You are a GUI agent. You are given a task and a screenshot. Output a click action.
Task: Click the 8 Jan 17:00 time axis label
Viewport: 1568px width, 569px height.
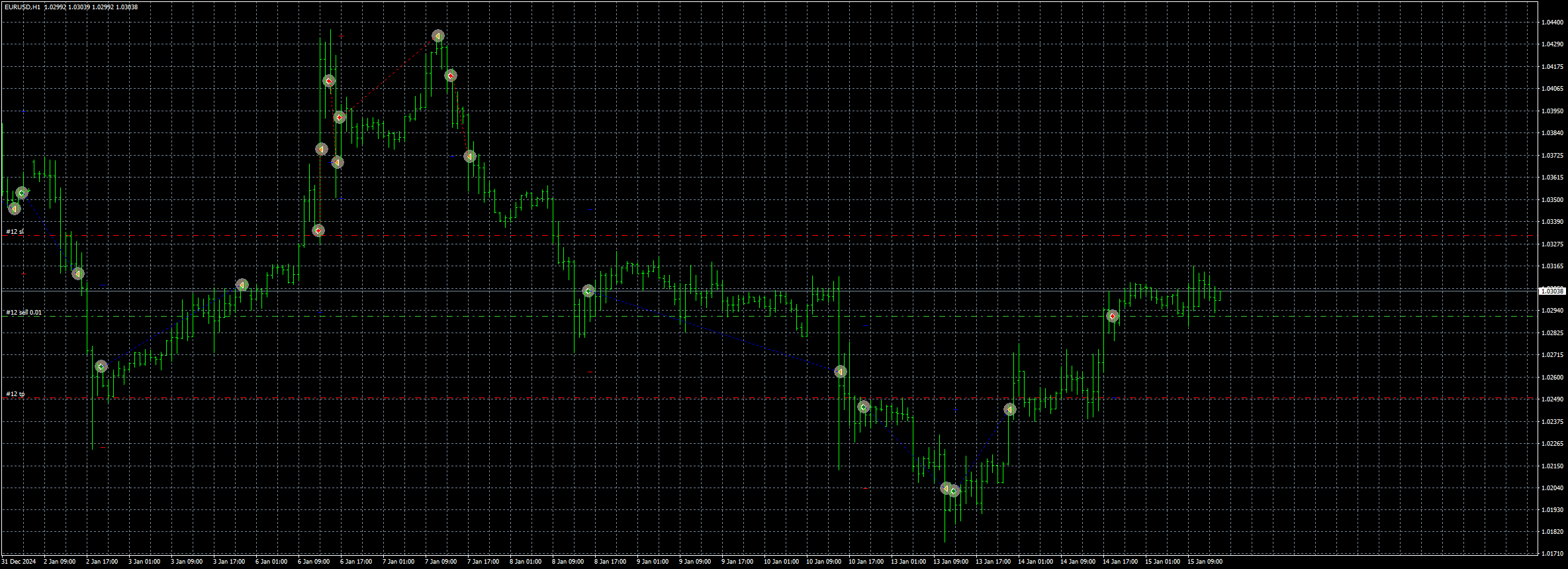pos(610,562)
